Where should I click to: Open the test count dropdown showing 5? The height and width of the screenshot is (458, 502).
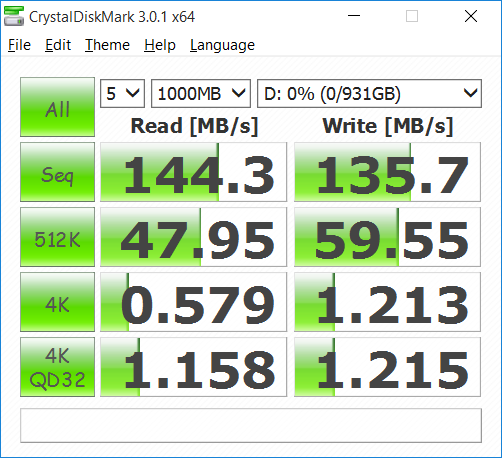point(122,93)
